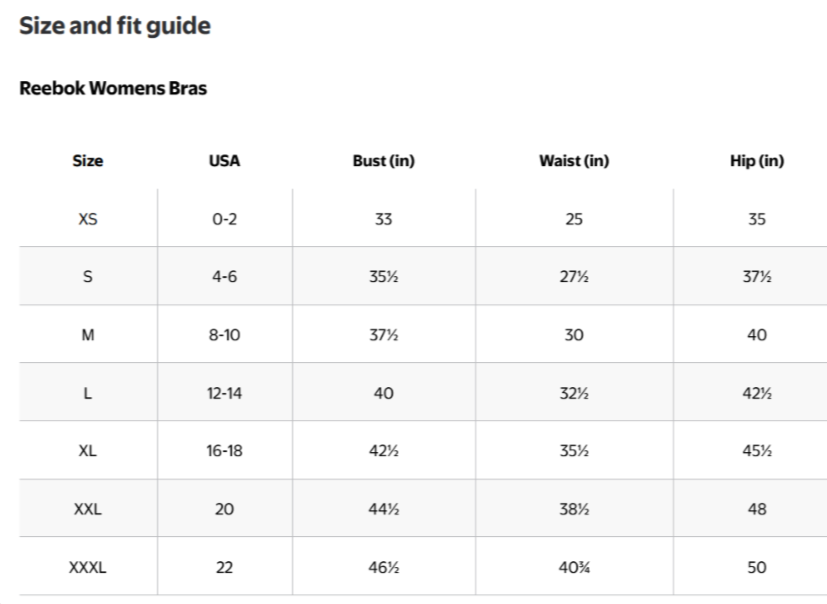Select the bust value 44½ for XXL
Image resolution: width=827 pixels, height=604 pixels.
[383, 509]
